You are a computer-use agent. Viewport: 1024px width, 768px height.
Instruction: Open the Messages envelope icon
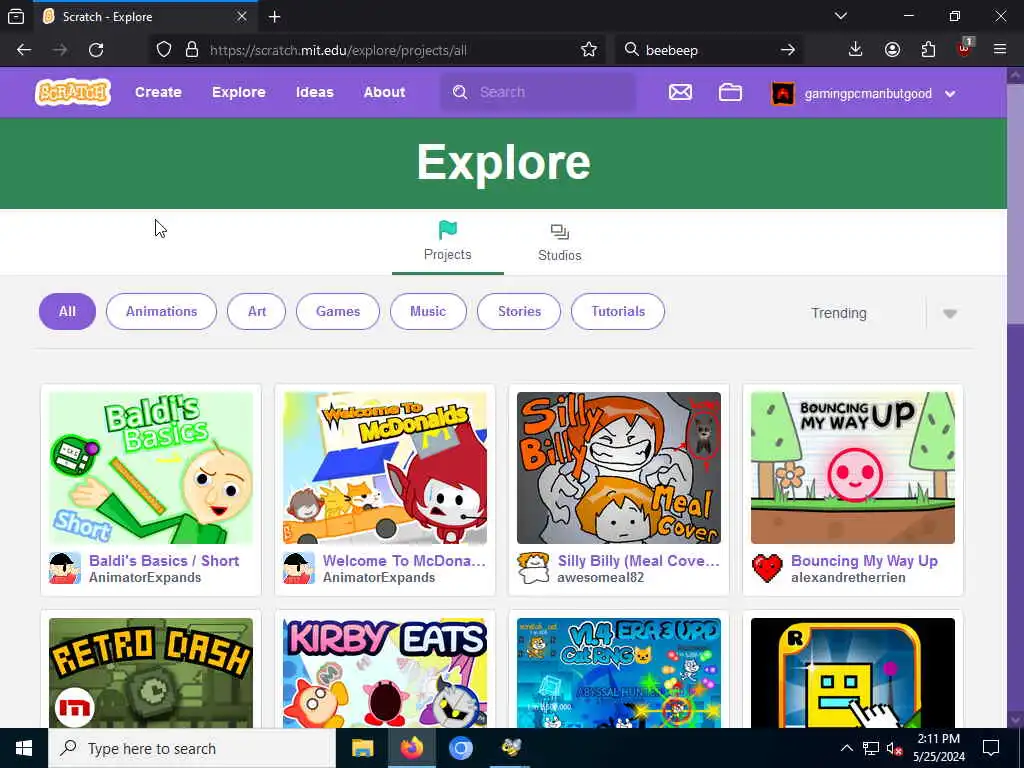click(680, 93)
